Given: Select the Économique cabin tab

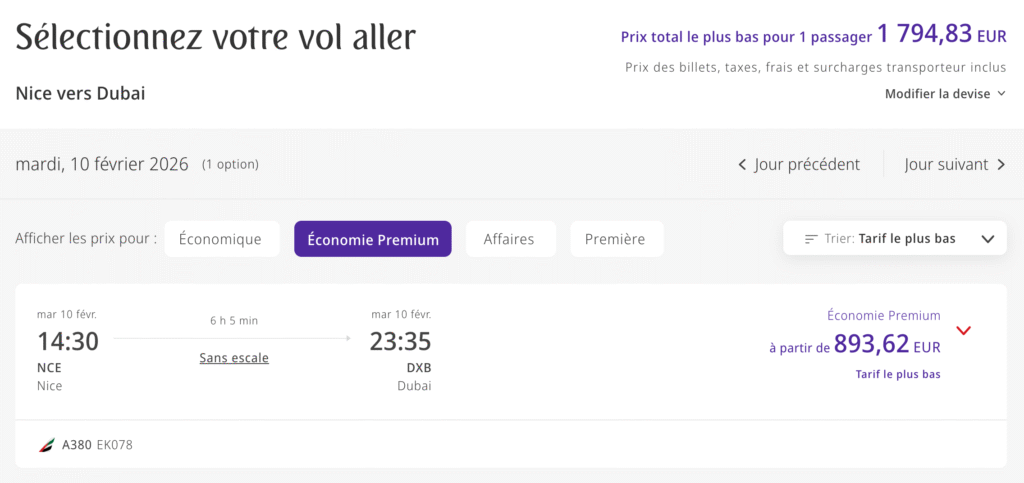Looking at the screenshot, I should coord(220,239).
